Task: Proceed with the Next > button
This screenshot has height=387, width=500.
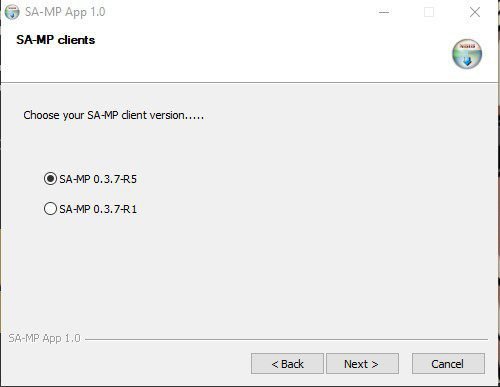Action: point(362,364)
